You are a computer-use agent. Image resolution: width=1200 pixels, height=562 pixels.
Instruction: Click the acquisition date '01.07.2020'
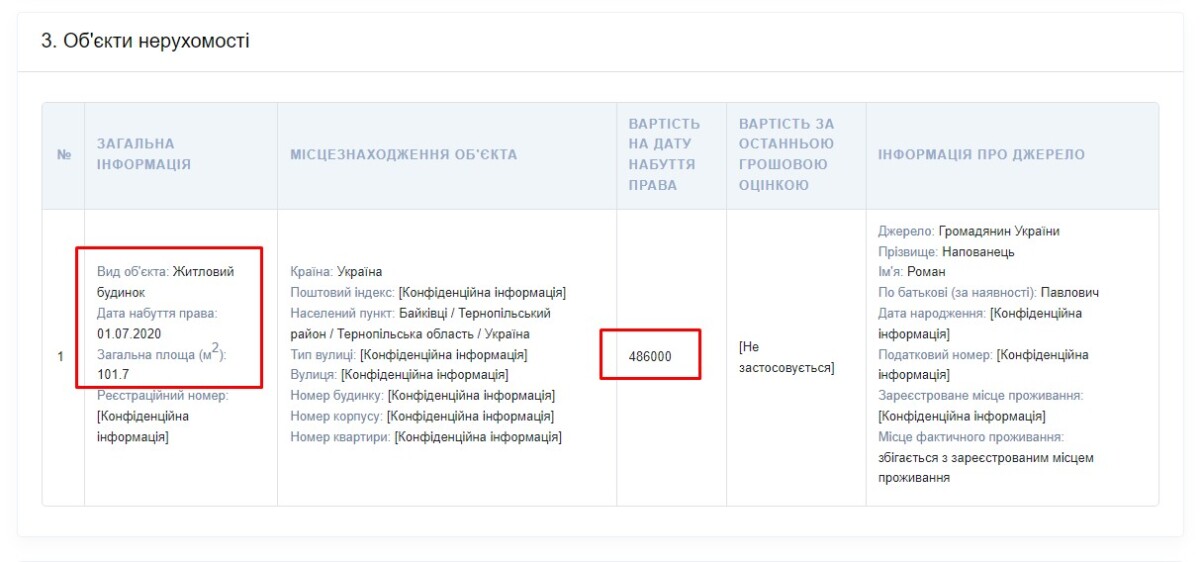(x=129, y=334)
